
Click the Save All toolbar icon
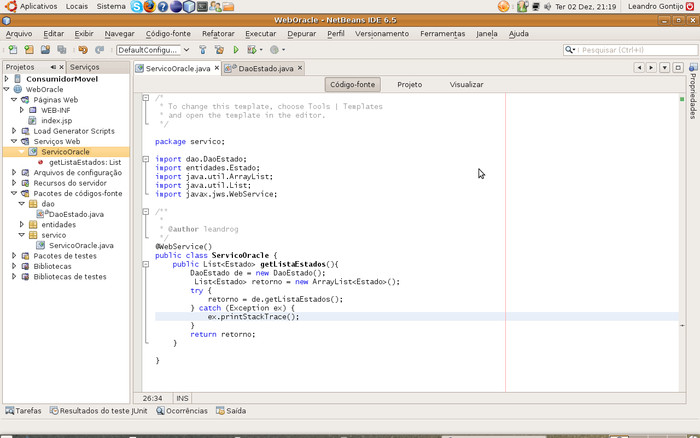[62, 50]
